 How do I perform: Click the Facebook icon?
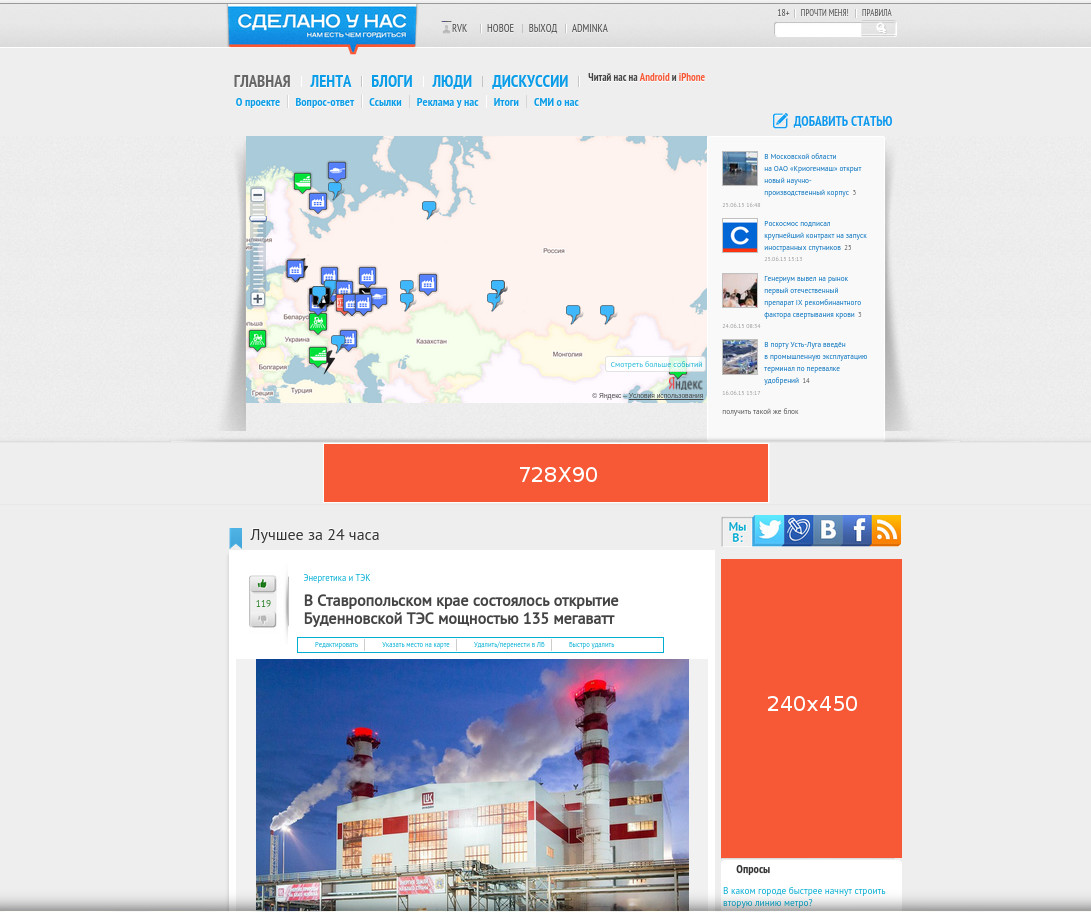[857, 530]
